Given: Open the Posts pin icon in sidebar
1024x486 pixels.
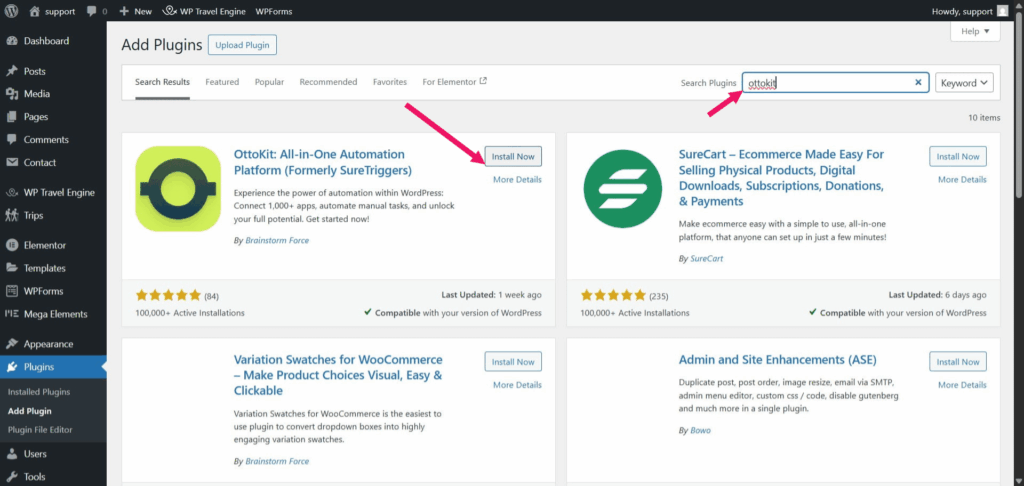Looking at the screenshot, I should coord(11,71).
